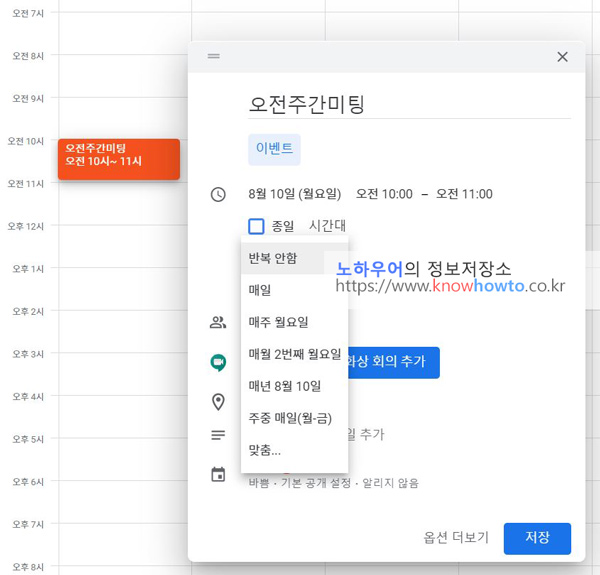This screenshot has width=600, height=575.
Task: Click the guests people icon
Action: coord(218,323)
